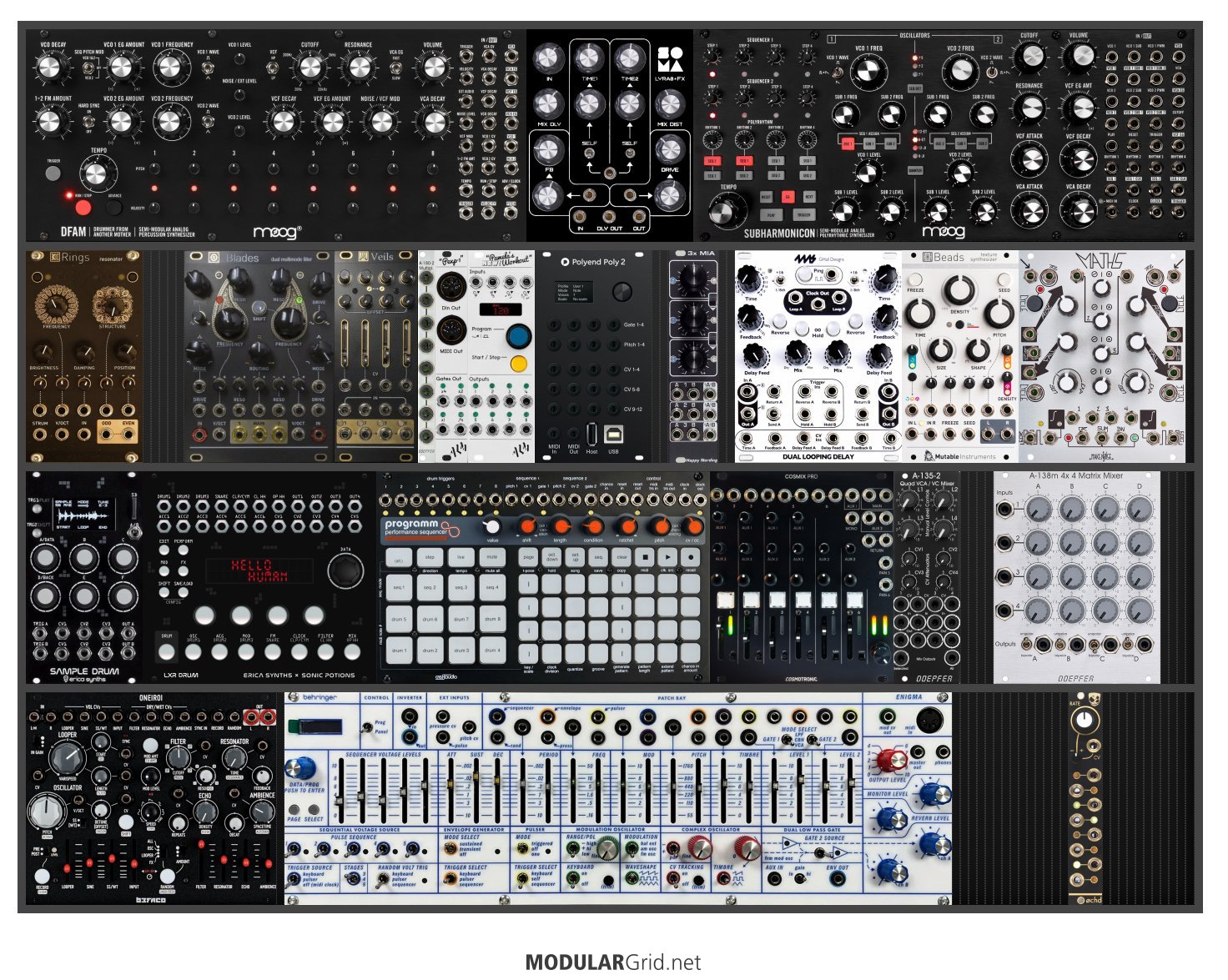Image resolution: width=1228 pixels, height=980 pixels.
Task: Click the Density knob on Beads
Action: click(959, 291)
